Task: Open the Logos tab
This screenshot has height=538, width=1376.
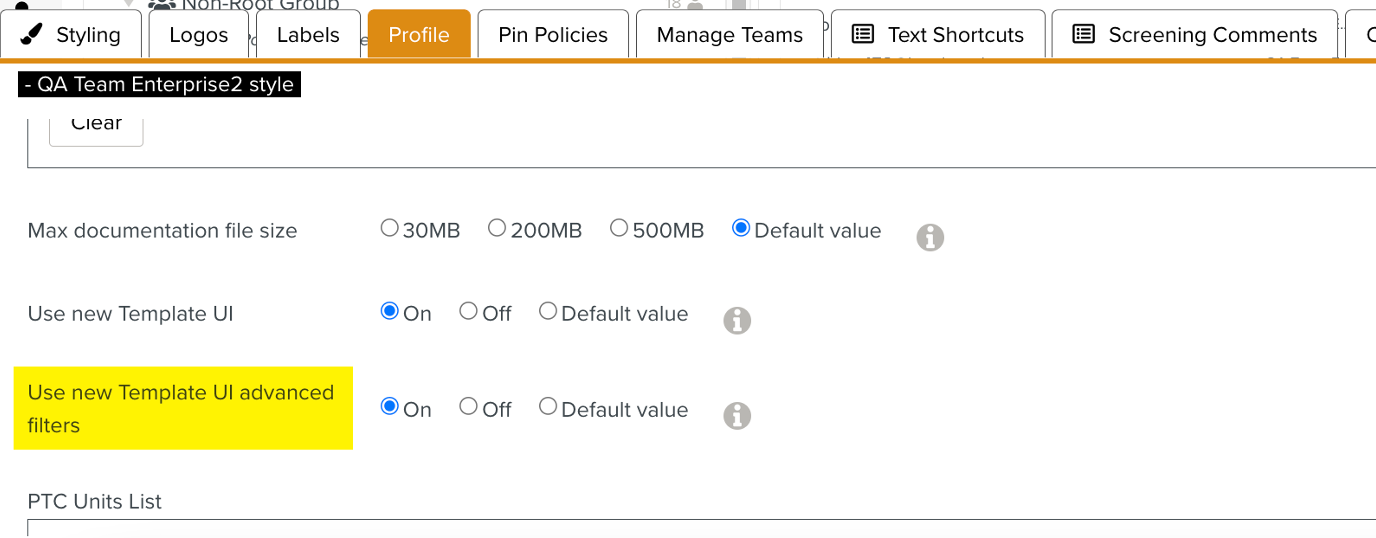Action: click(x=198, y=35)
